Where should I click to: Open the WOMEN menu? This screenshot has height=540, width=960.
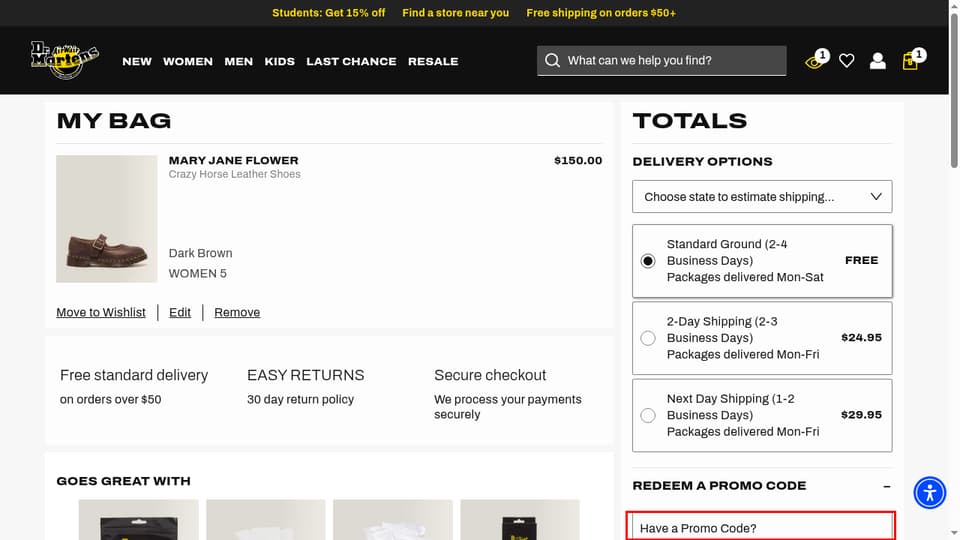[x=187, y=61]
